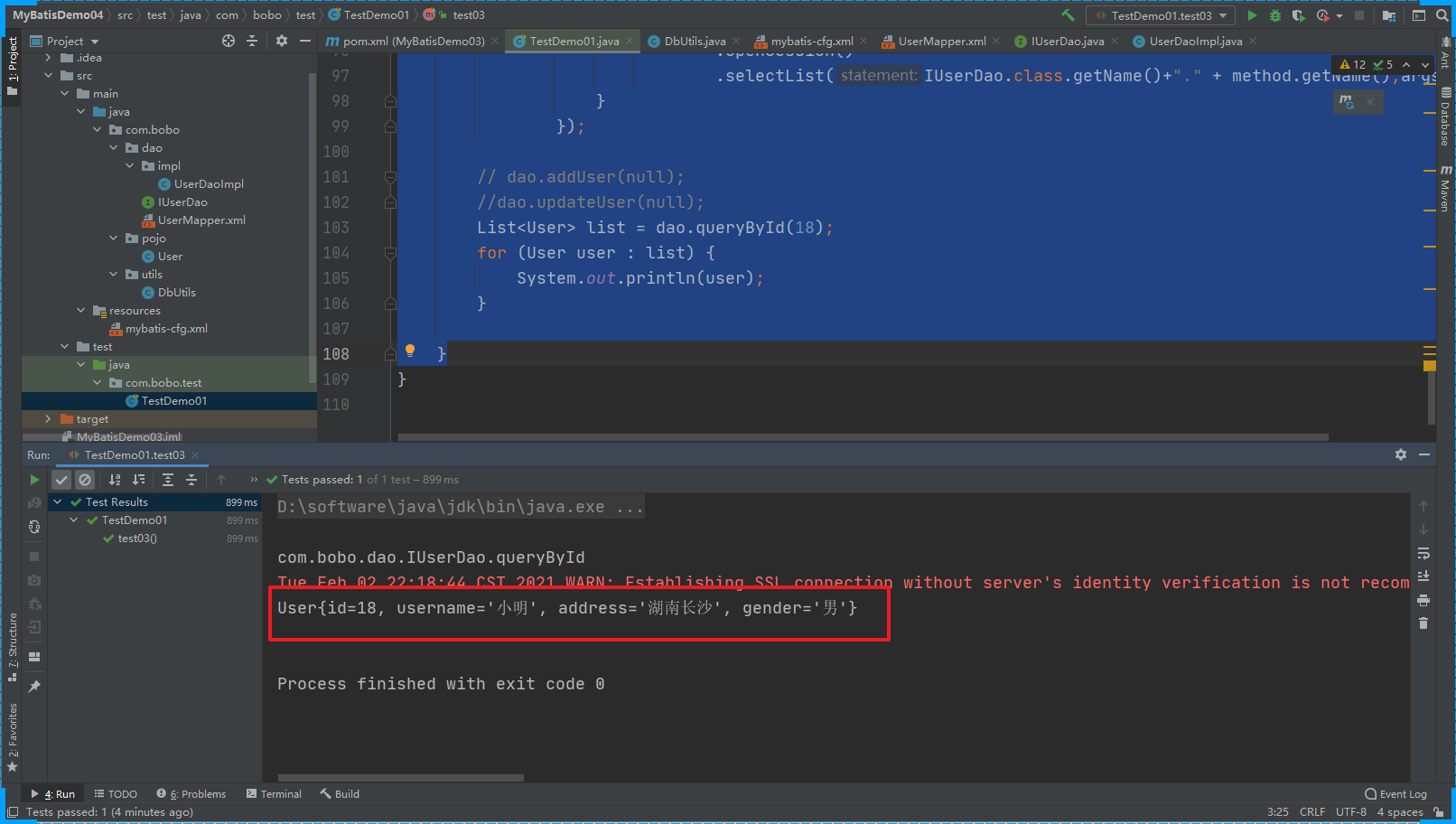Image resolution: width=1456 pixels, height=824 pixels.
Task: Switch to the UserMapper.xml editor tab
Action: click(941, 41)
